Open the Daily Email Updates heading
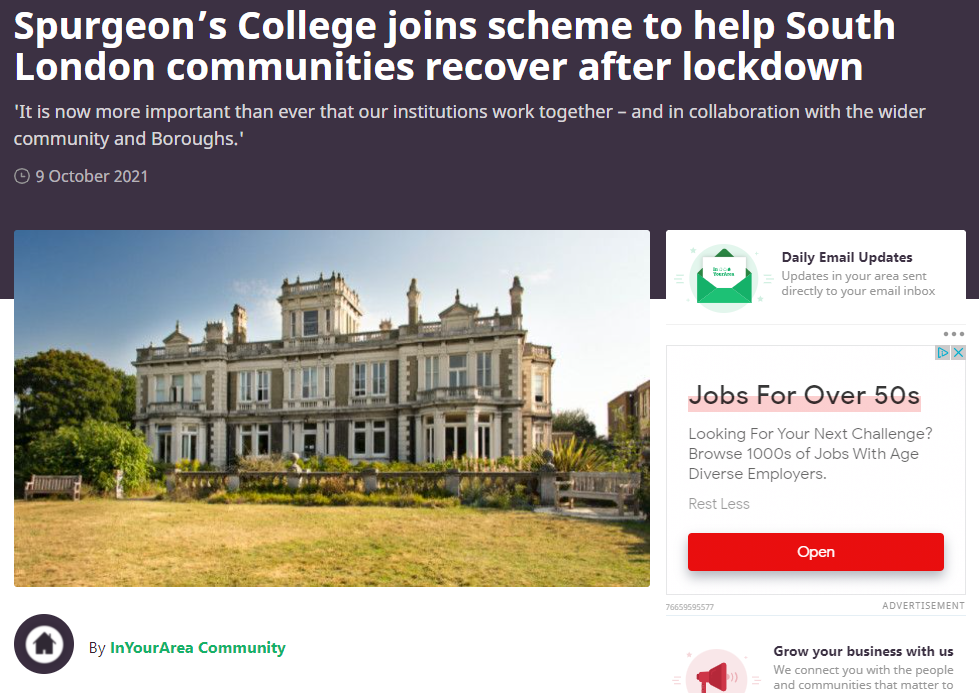This screenshot has width=979, height=693. (x=847, y=257)
